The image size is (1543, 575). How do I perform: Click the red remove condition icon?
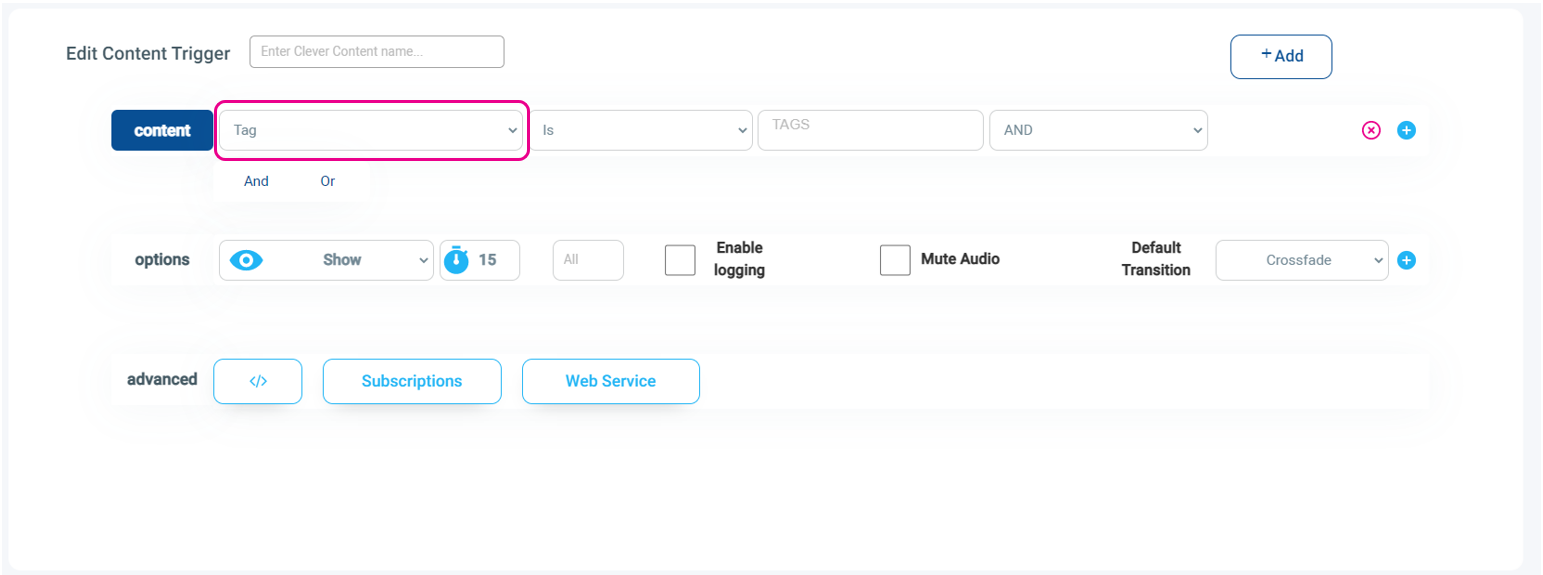click(x=1371, y=130)
